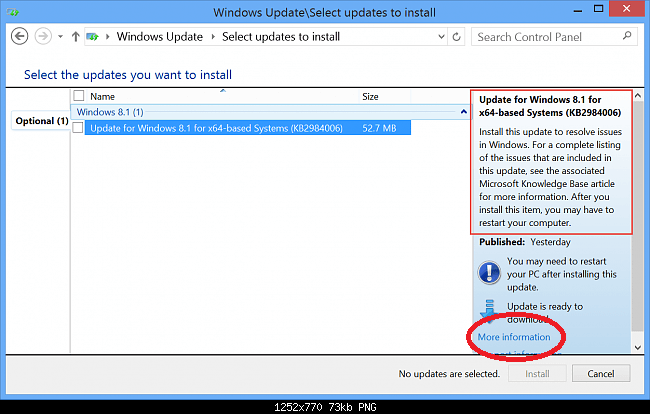Toggle the select-all checkbox beside Name
Screen dimensions: 650x414
79,96
